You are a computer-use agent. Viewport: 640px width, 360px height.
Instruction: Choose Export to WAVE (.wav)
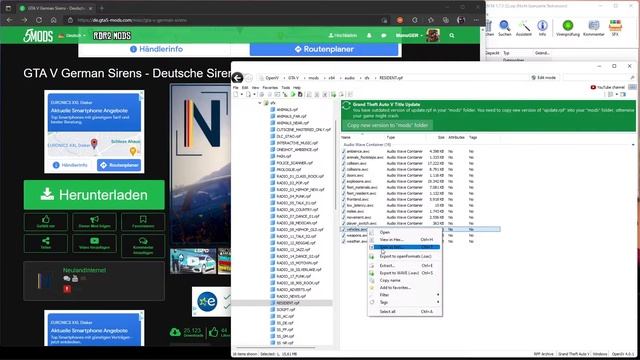[x=405, y=273]
